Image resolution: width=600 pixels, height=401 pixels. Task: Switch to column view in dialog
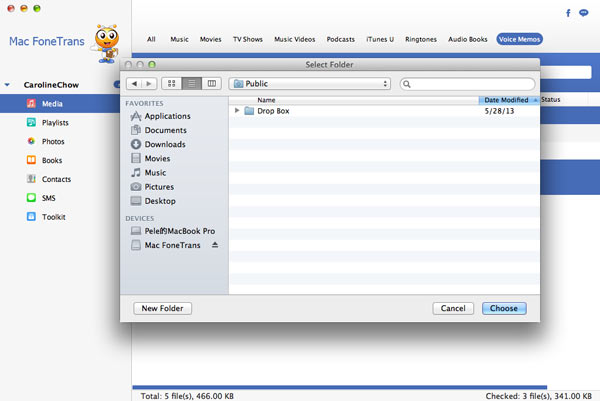pyautogui.click(x=212, y=83)
